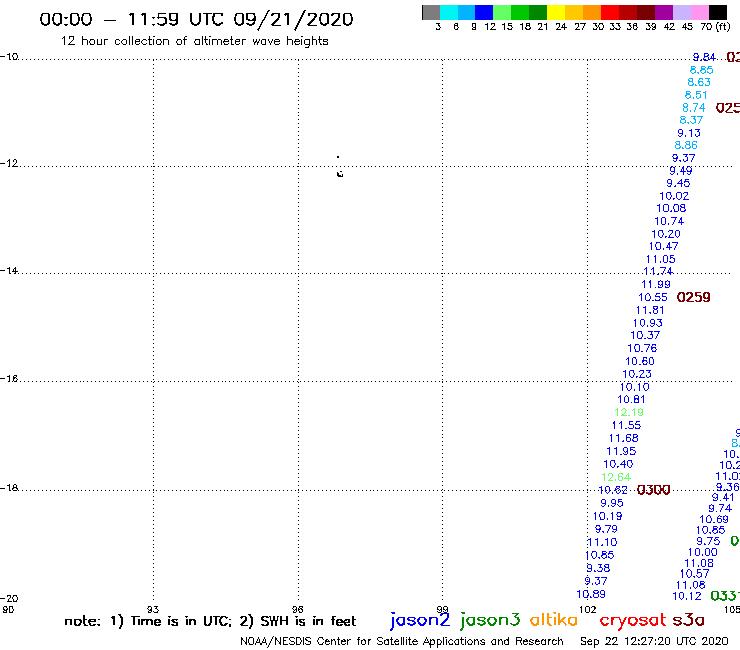This screenshot has width=740, height=650.
Task: Click the black legend swatch
Action: tap(718, 12)
